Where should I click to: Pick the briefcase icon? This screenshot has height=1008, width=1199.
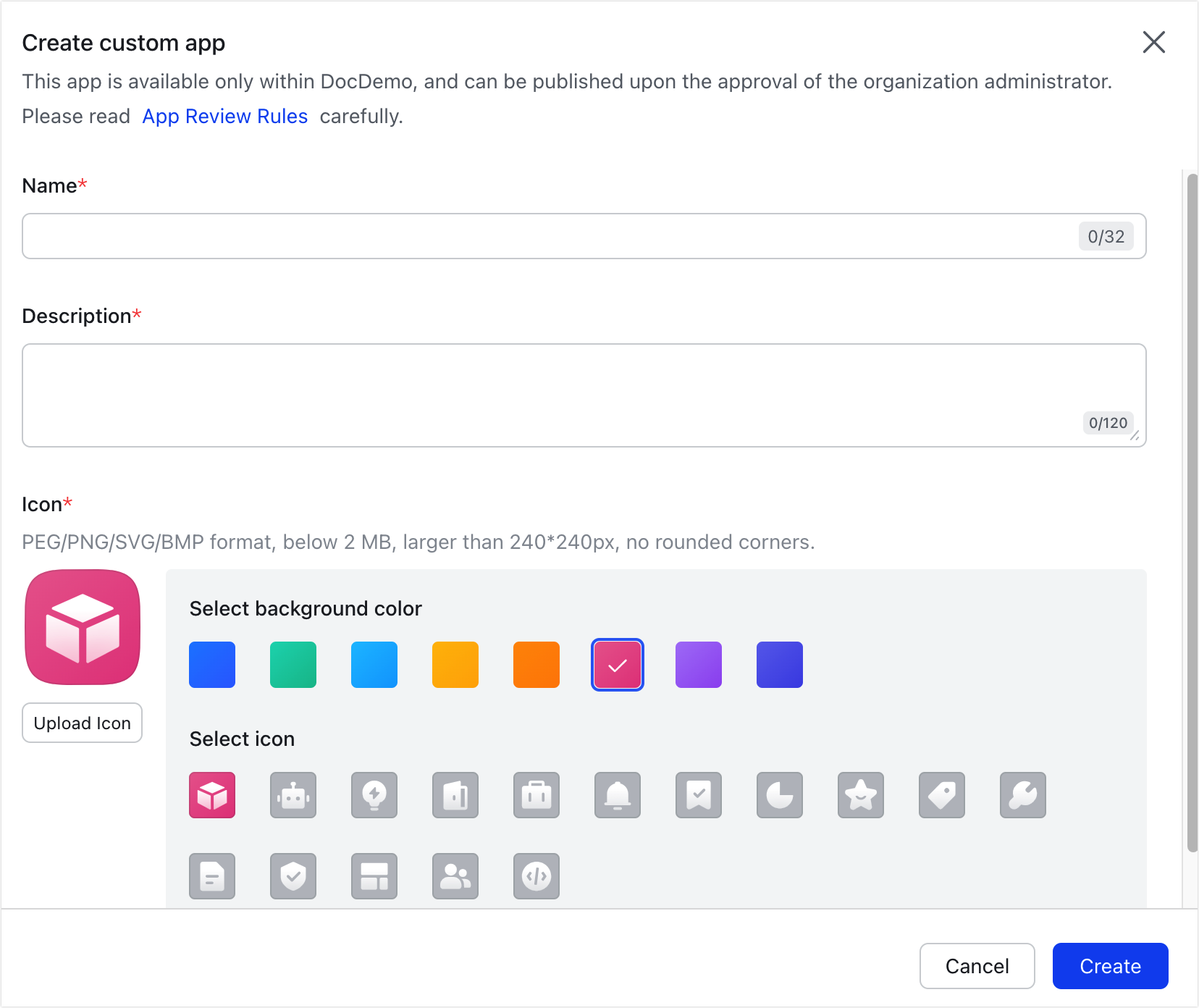click(537, 795)
